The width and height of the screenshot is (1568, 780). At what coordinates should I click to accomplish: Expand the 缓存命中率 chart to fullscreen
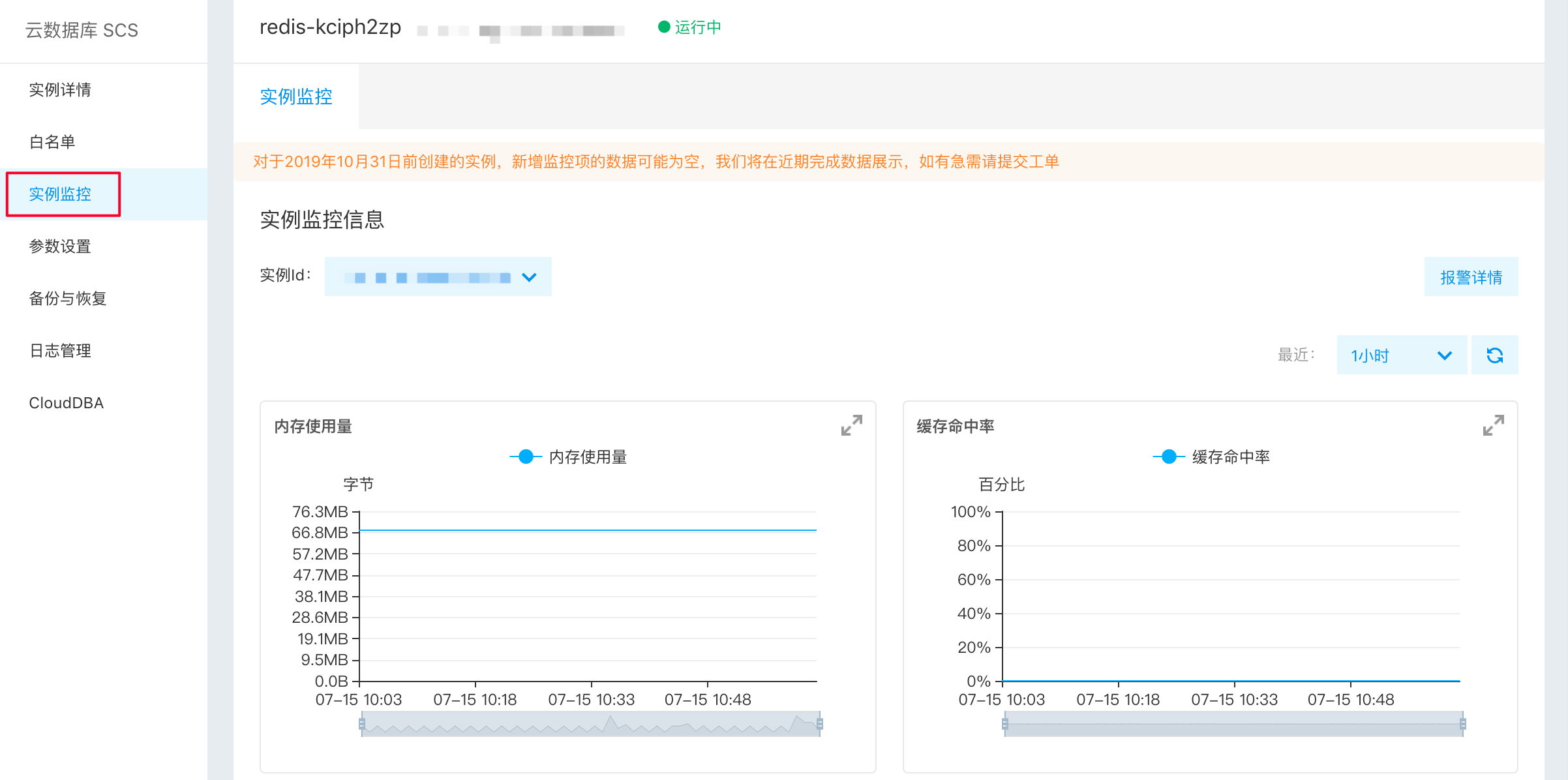[x=1494, y=425]
